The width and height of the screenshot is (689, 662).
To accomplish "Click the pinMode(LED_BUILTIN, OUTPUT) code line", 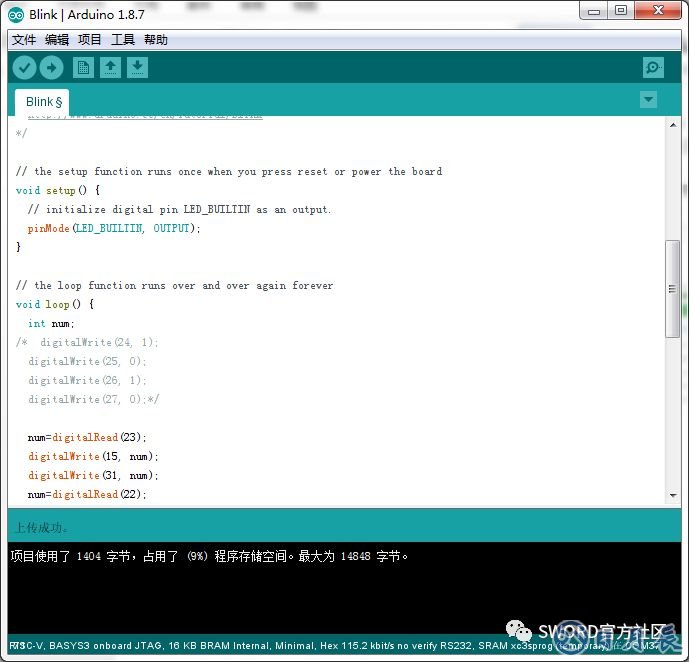I will click(x=114, y=228).
